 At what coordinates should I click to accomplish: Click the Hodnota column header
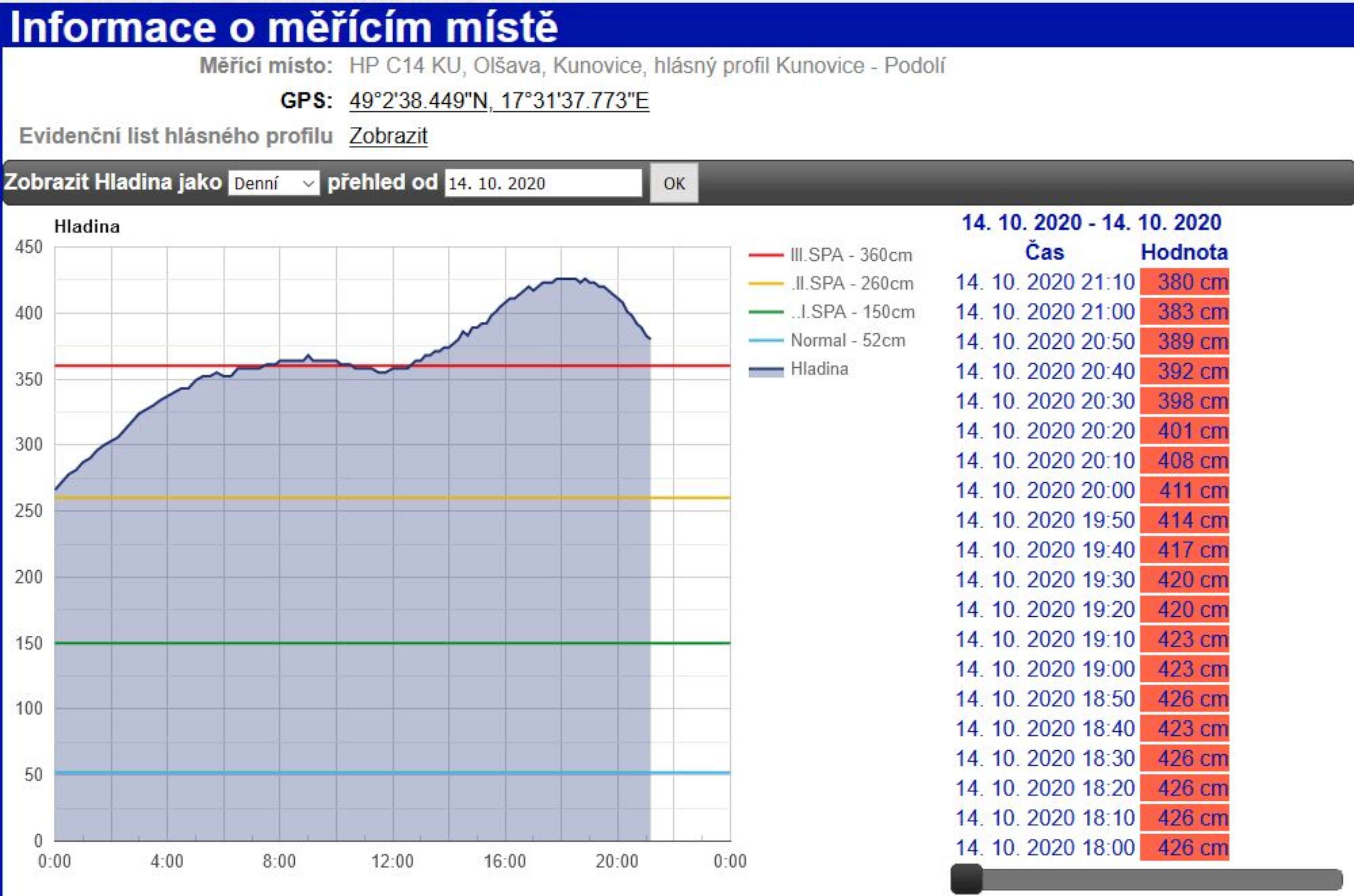point(1184,252)
